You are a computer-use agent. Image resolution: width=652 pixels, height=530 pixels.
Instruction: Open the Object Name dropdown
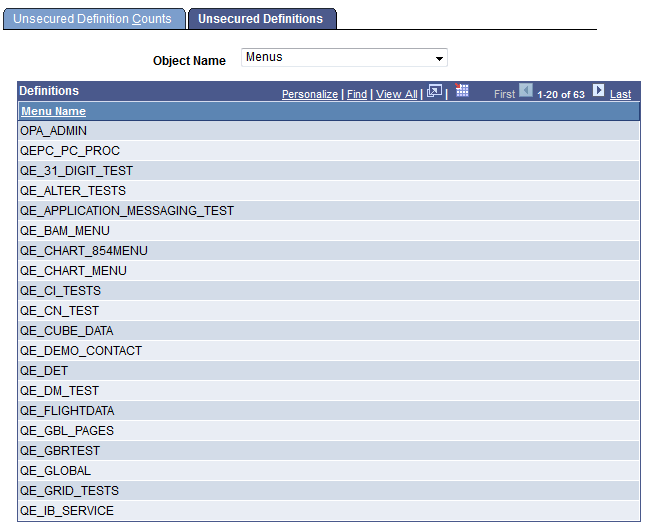coord(344,57)
